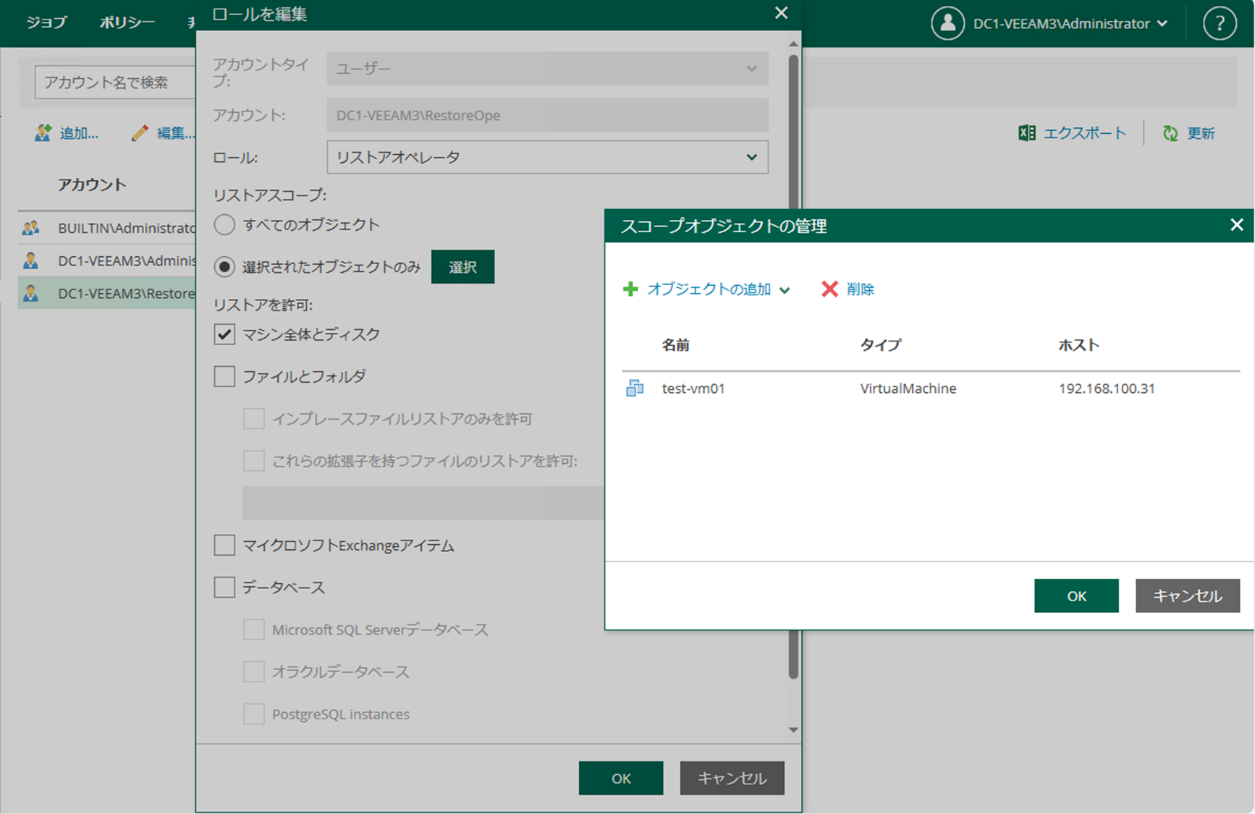The height and width of the screenshot is (814, 1255).
Task: Click the エクスポート link
Action: 1085,133
